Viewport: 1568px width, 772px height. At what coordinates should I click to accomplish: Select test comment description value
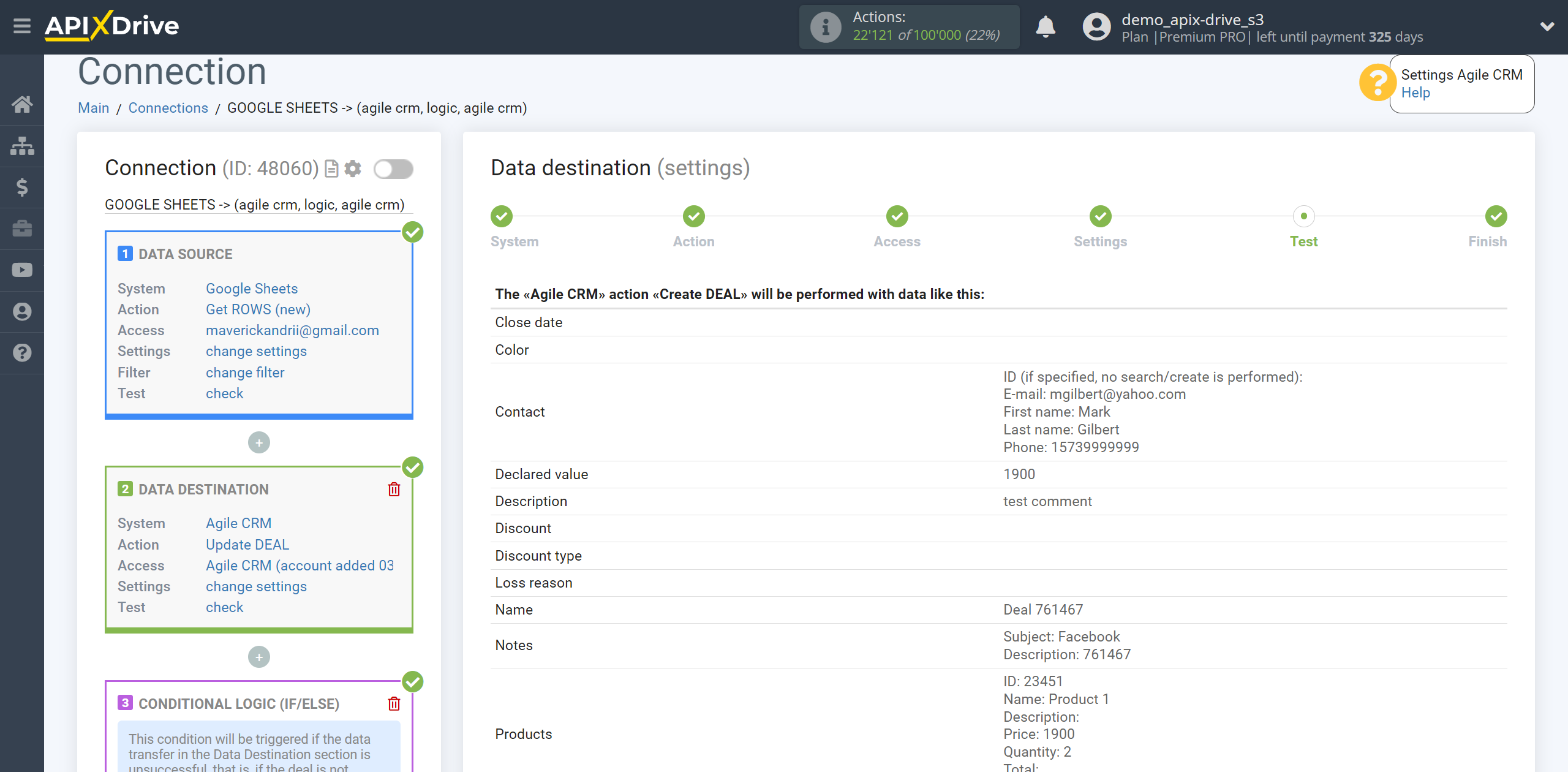pos(1047,501)
